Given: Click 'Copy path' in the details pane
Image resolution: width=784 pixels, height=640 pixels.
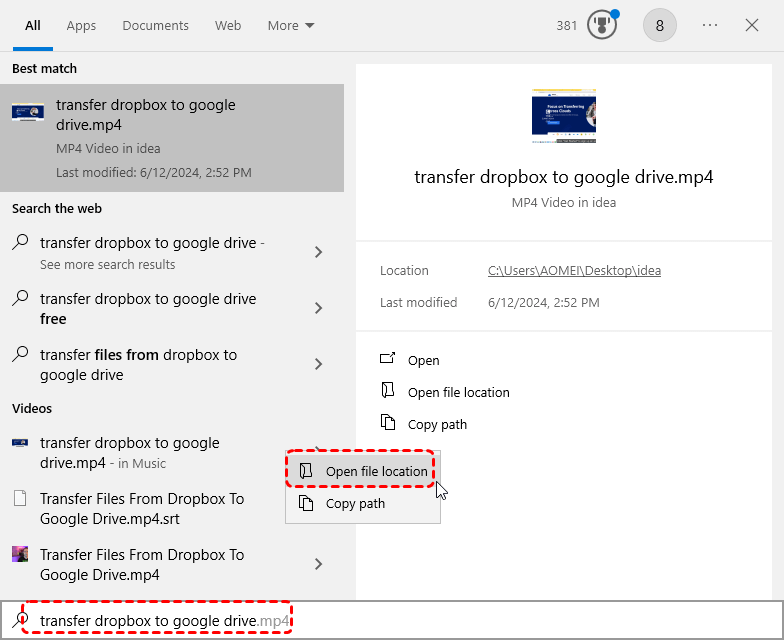Looking at the screenshot, I should click(437, 424).
